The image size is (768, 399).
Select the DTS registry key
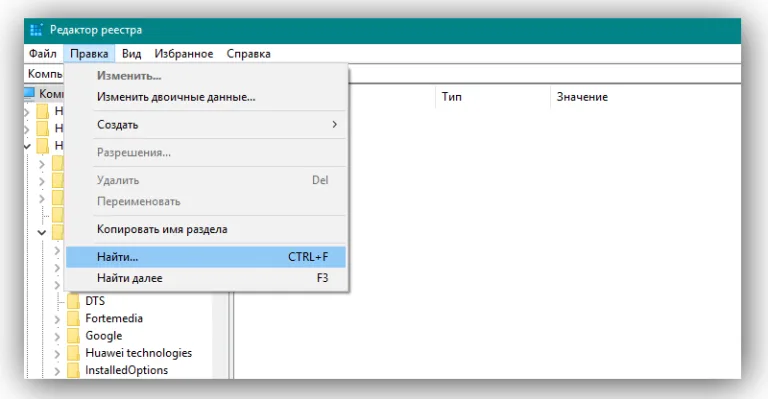click(95, 301)
